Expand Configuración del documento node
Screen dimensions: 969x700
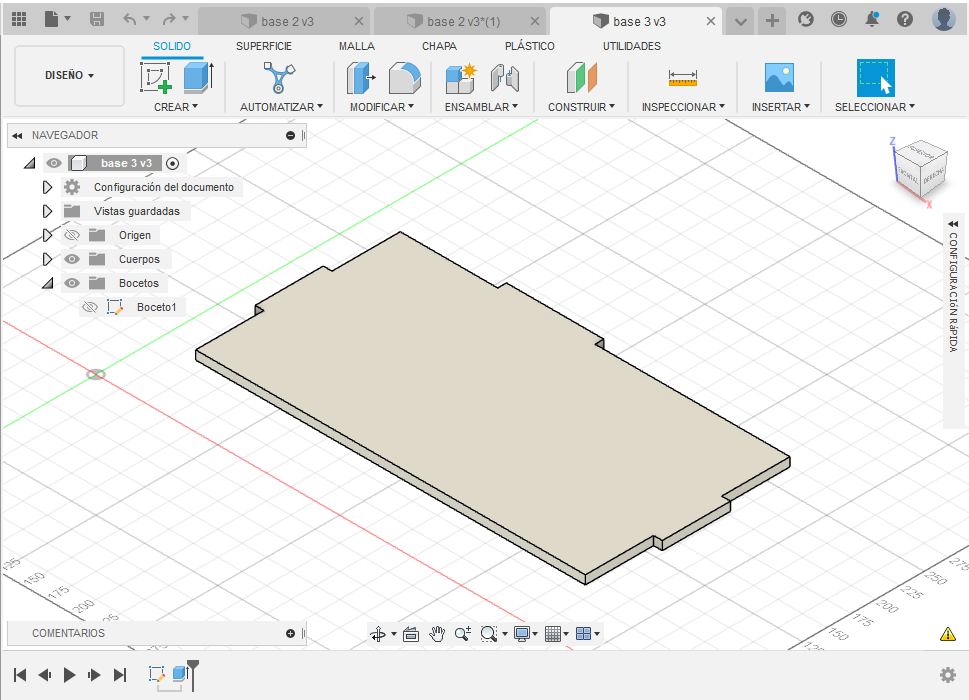point(47,187)
